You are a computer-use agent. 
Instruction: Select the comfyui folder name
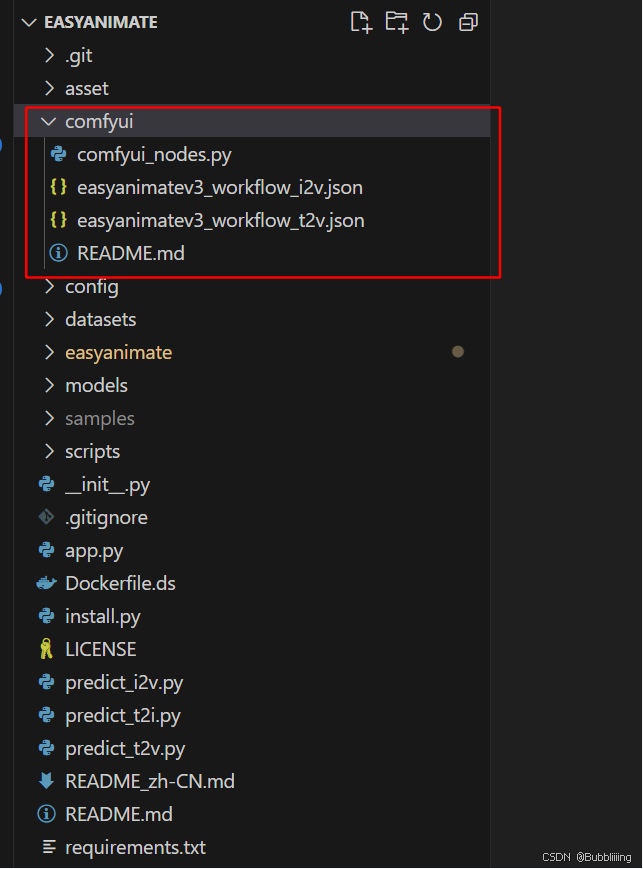[x=99, y=122]
